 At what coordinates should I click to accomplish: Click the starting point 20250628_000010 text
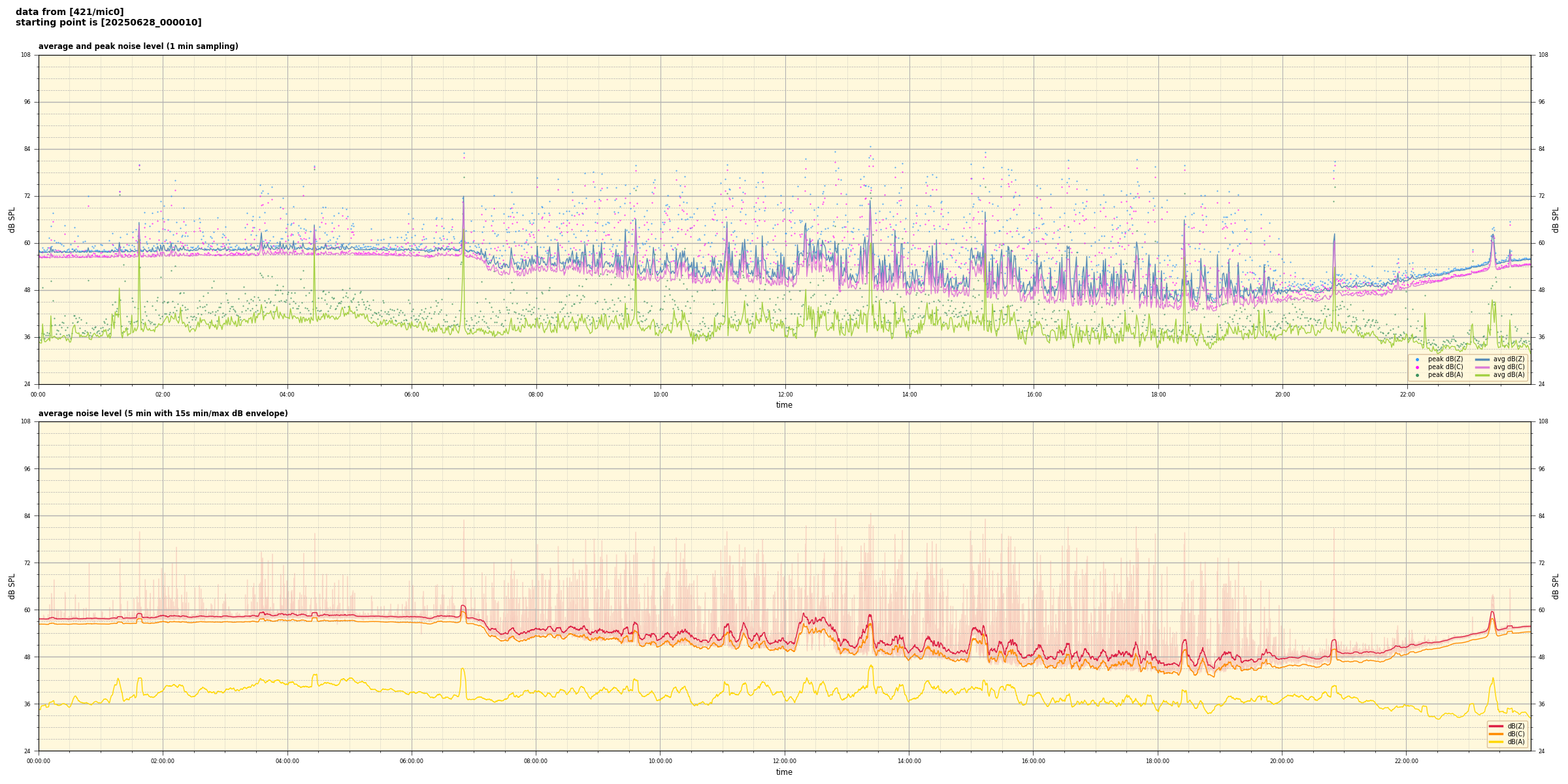pyautogui.click(x=108, y=23)
